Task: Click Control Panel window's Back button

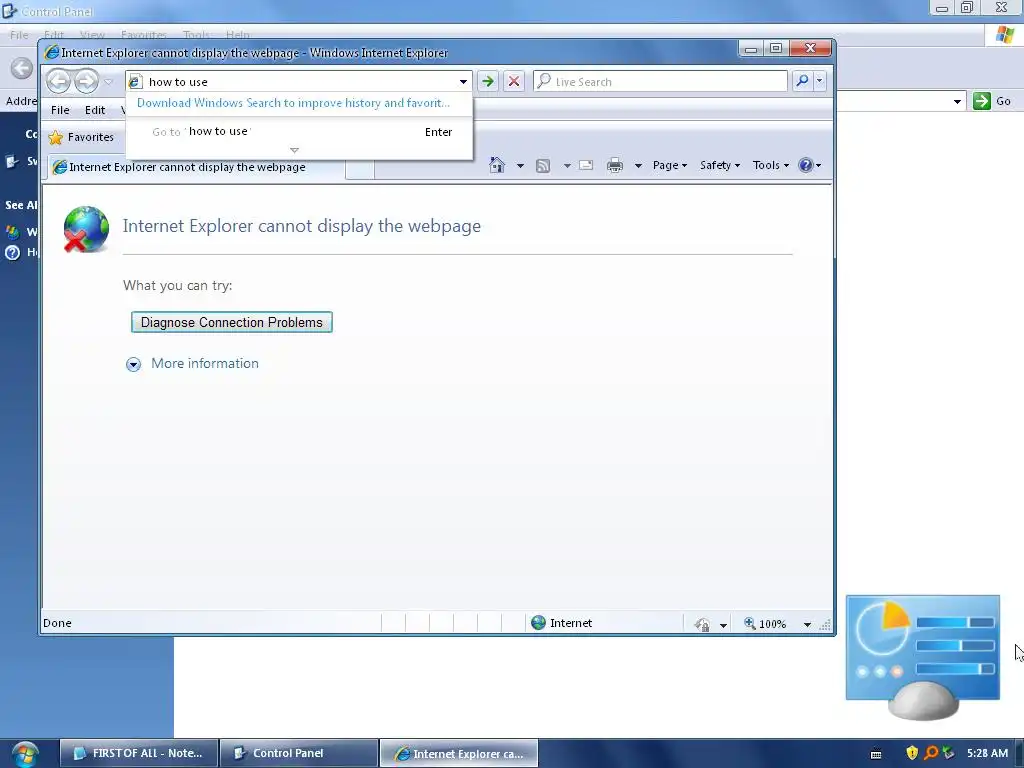Action: point(22,68)
